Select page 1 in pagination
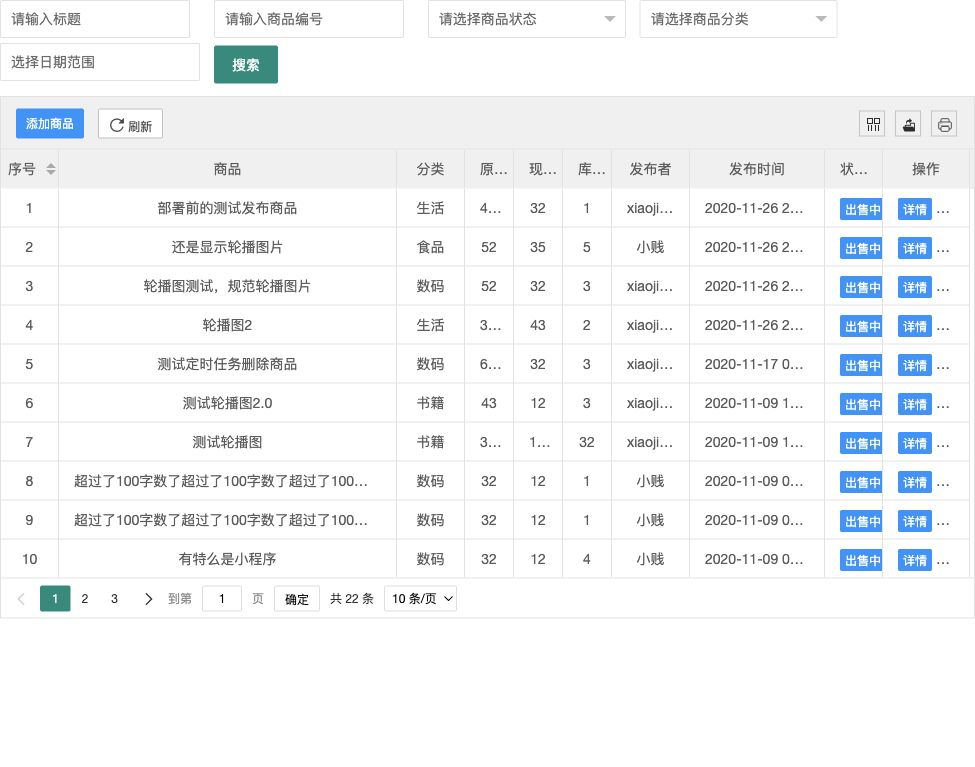Viewport: 975px width, 767px height. pyautogui.click(x=55, y=598)
